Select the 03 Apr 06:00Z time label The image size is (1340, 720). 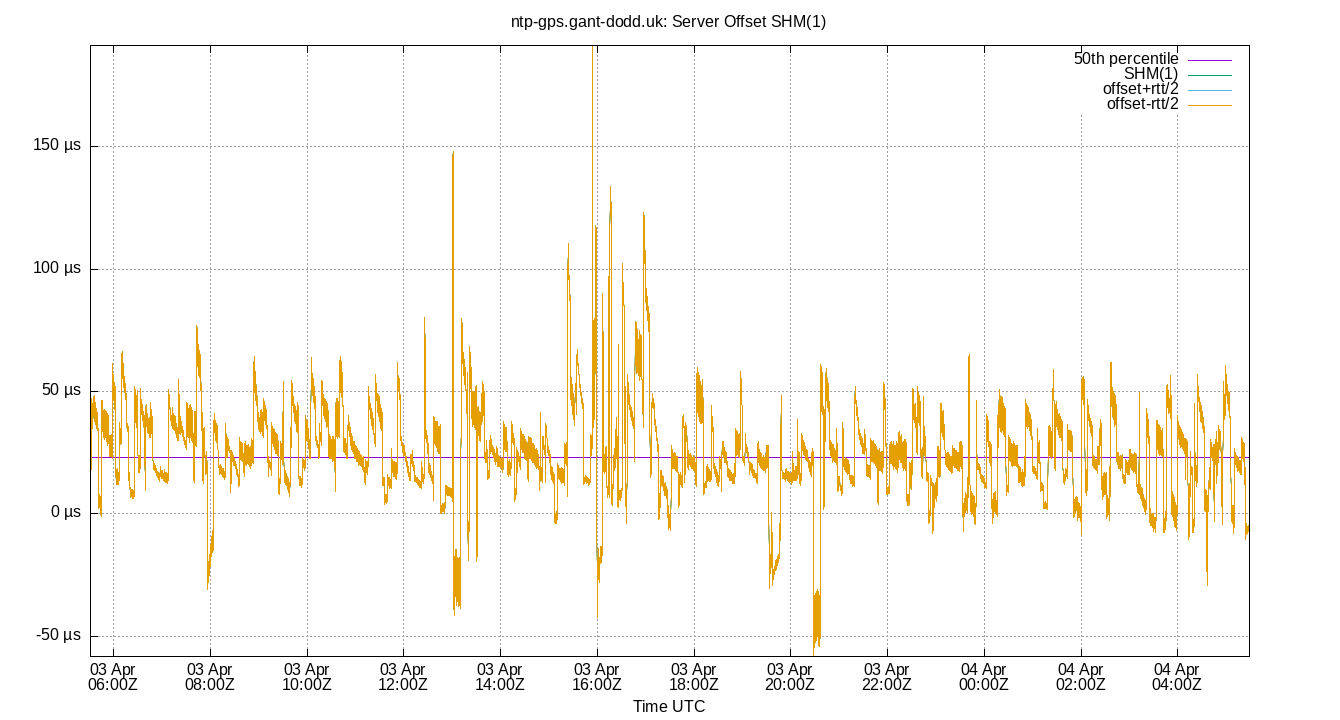(112, 676)
